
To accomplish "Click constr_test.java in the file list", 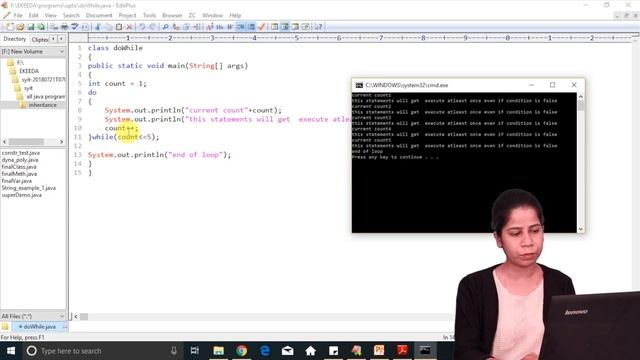I will pyautogui.click(x=20, y=153).
